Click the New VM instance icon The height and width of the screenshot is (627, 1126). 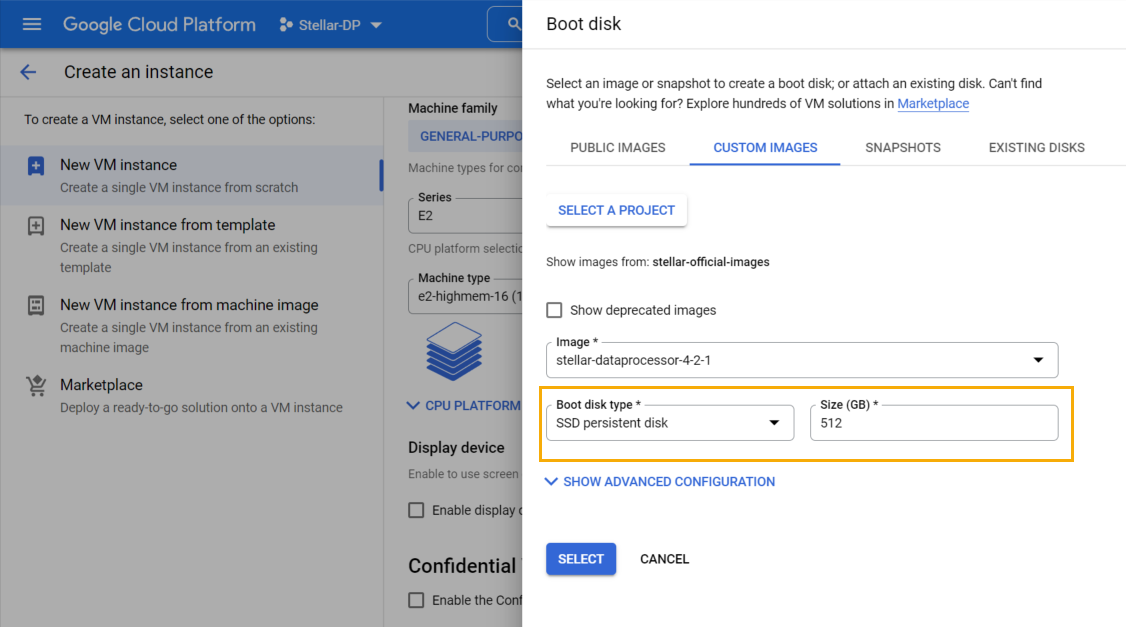36,166
